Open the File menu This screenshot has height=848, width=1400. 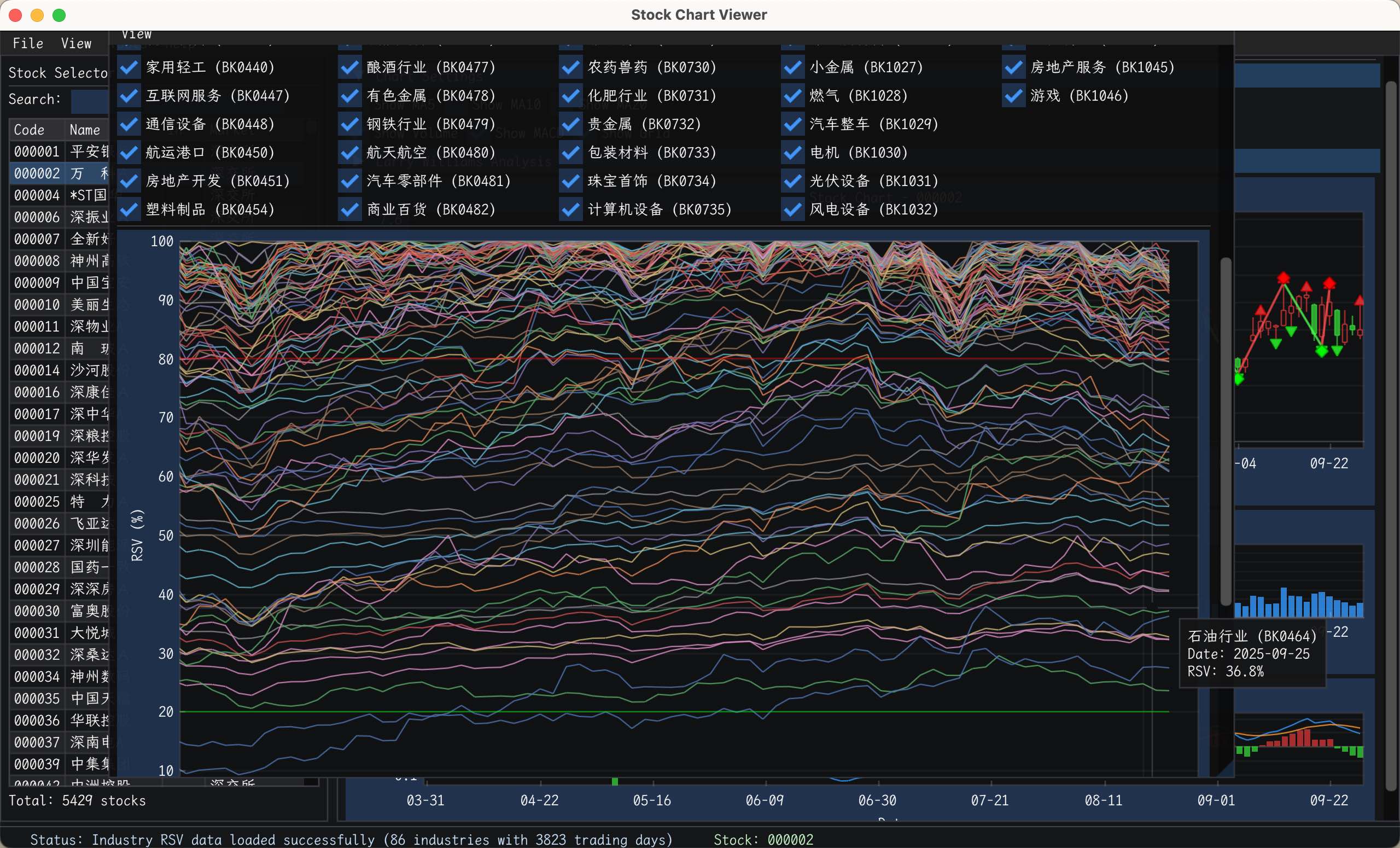[x=28, y=43]
